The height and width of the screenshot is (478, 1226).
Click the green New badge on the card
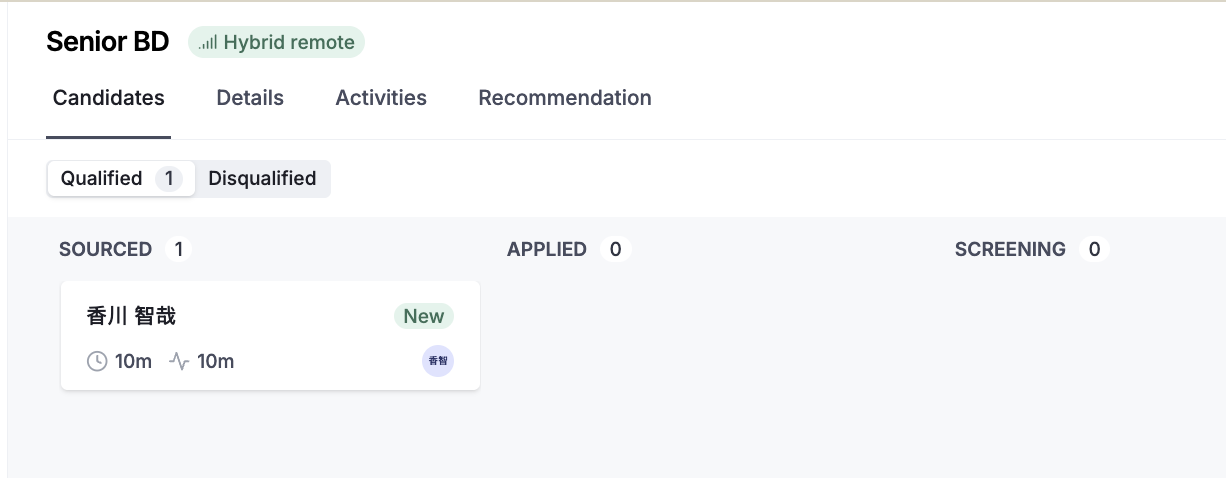[423, 316]
